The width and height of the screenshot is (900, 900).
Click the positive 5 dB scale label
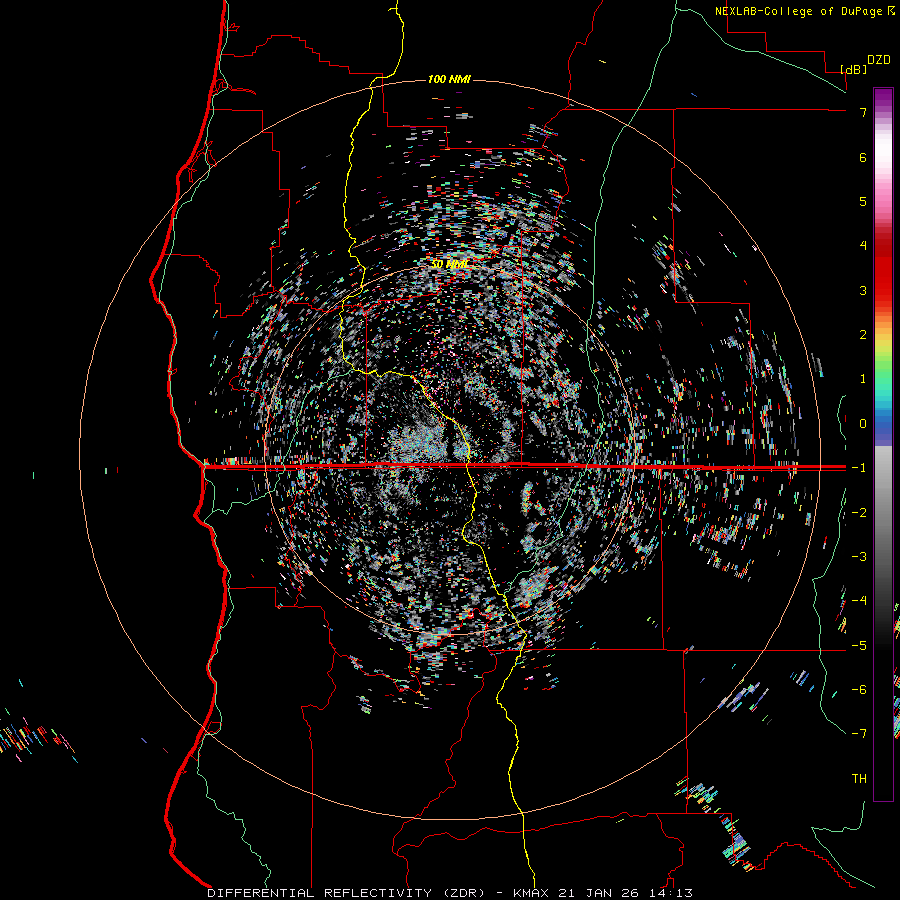[x=863, y=201]
